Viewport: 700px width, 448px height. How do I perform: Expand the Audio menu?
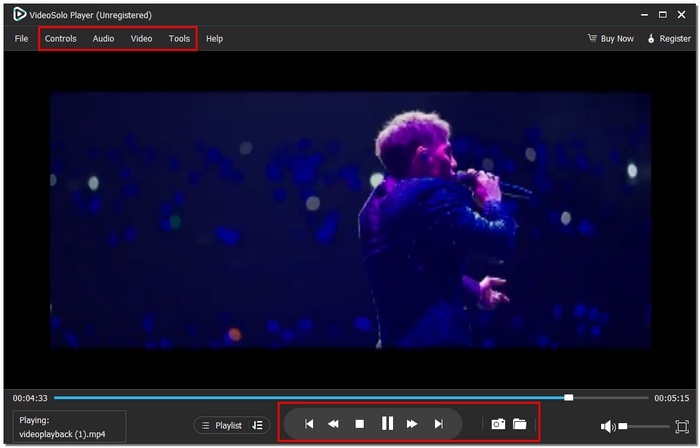(103, 39)
